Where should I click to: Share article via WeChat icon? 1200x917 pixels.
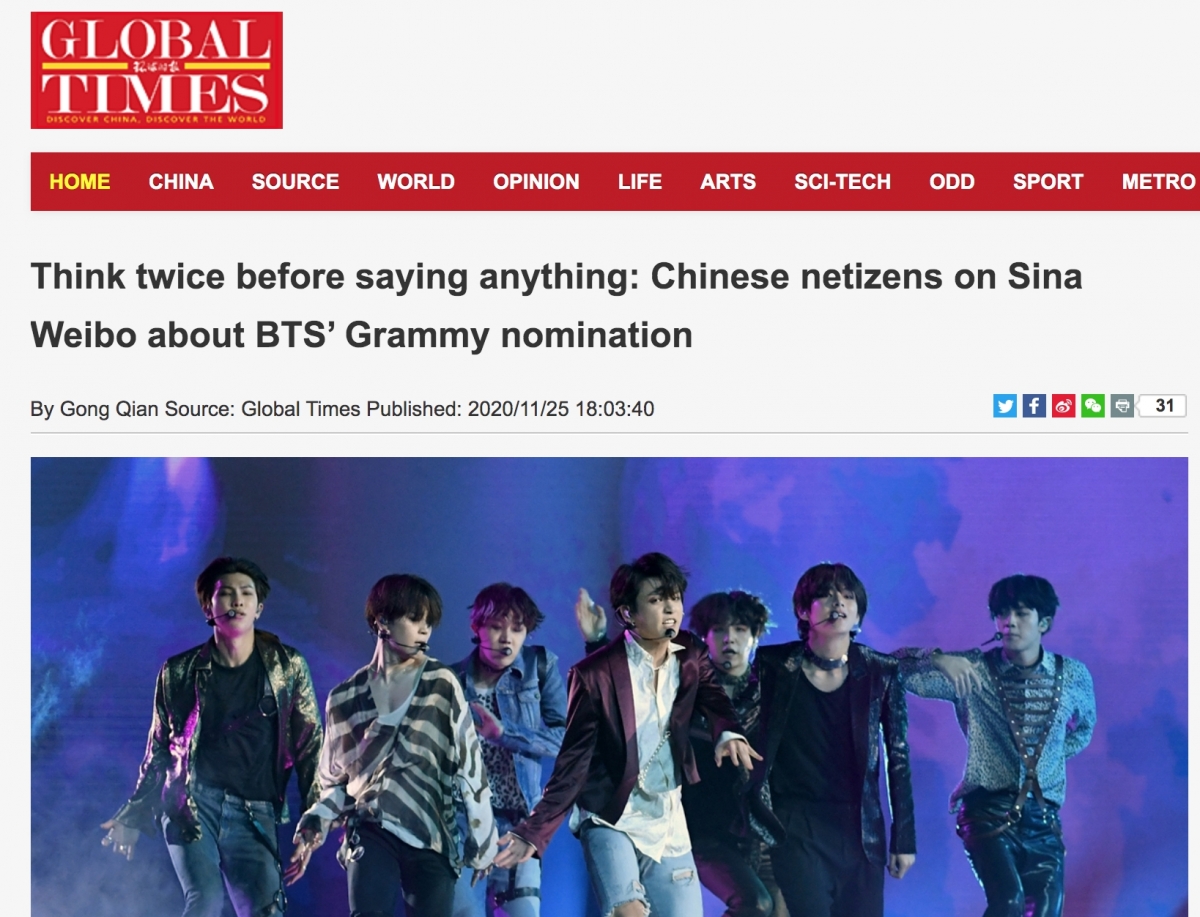pyautogui.click(x=1093, y=406)
